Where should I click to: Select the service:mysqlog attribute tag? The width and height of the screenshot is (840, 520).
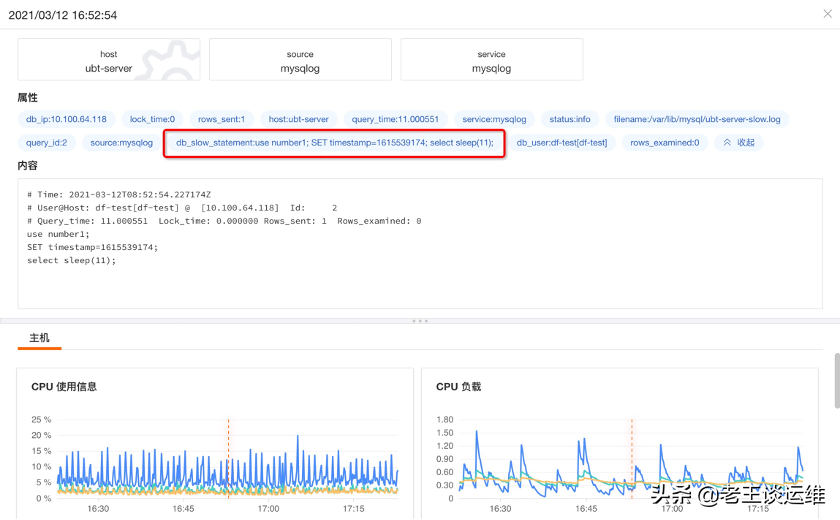pos(494,119)
